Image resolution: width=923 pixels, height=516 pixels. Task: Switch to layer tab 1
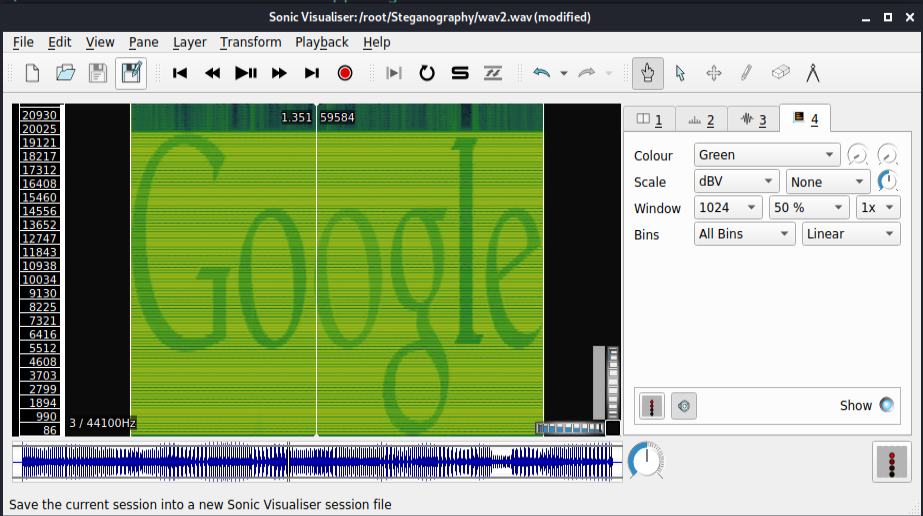[x=649, y=120]
